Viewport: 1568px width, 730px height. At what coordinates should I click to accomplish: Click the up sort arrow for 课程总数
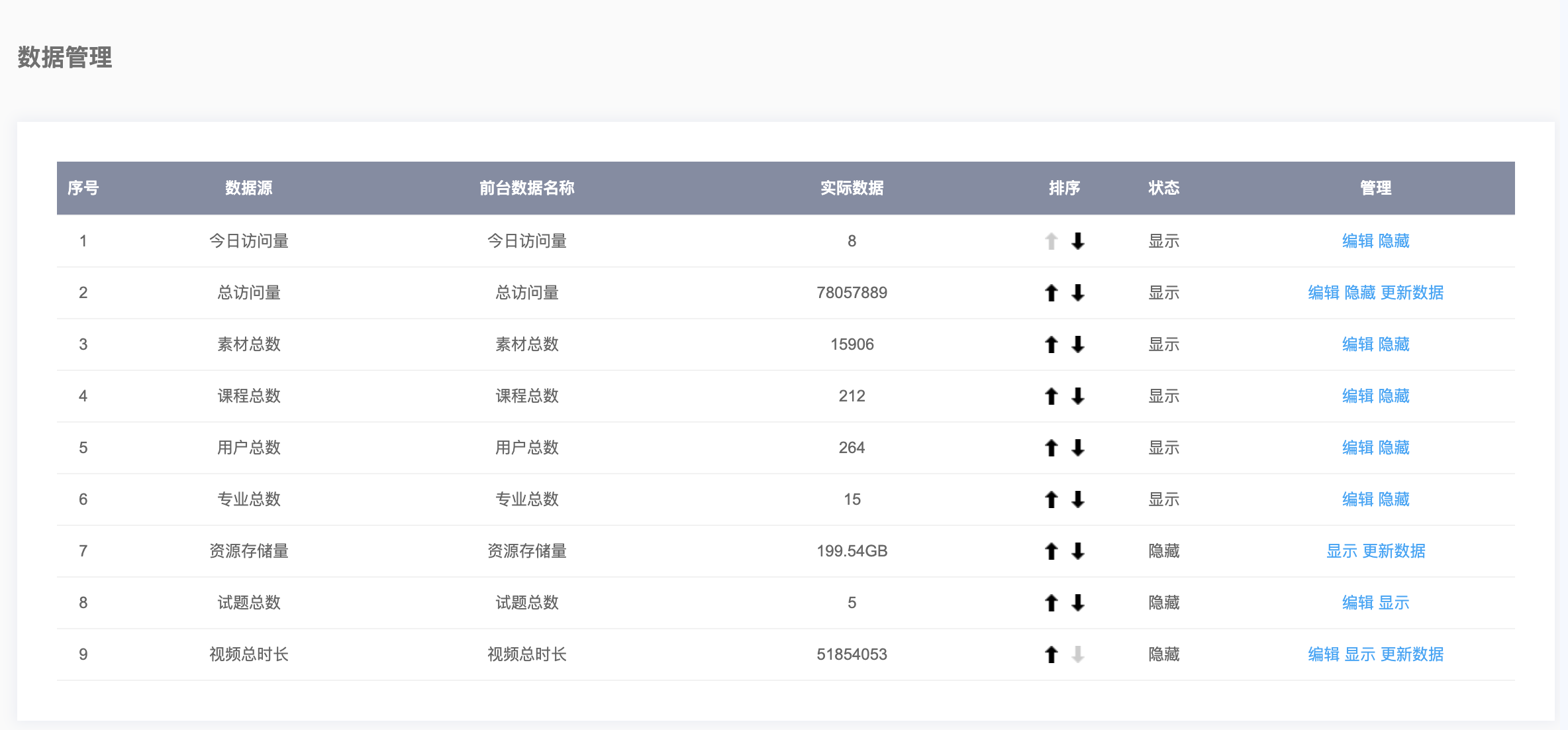tap(1050, 396)
